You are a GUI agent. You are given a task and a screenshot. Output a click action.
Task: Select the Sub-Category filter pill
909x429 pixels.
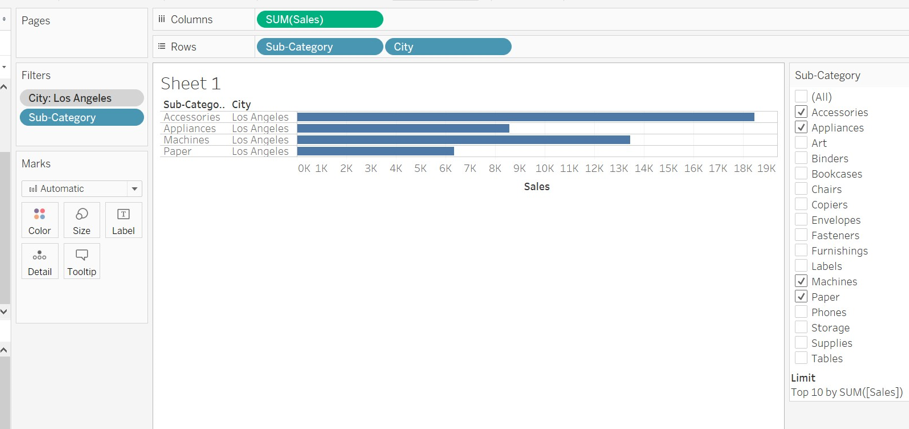[82, 117]
